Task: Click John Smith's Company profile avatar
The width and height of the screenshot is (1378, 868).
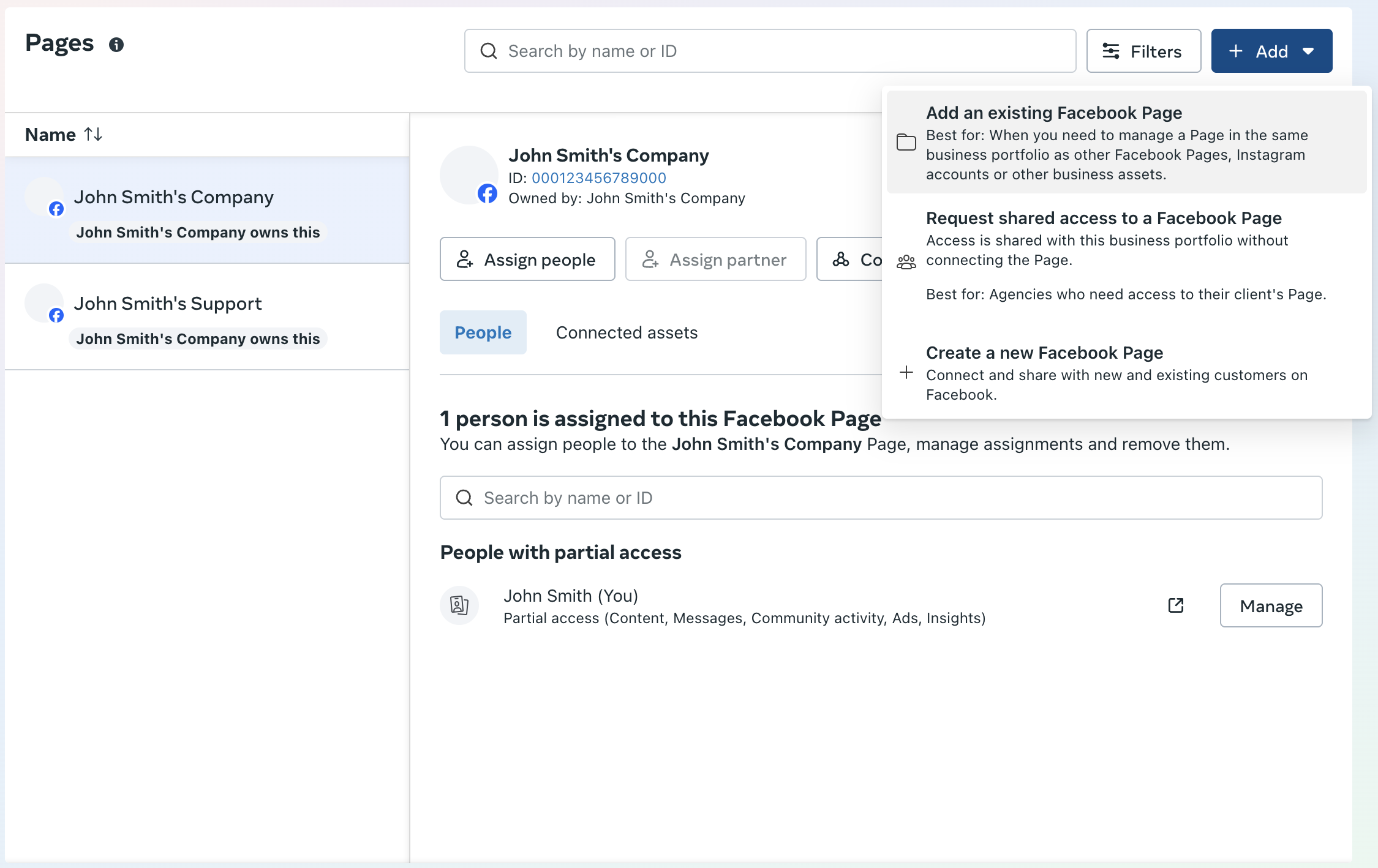Action: click(x=469, y=175)
